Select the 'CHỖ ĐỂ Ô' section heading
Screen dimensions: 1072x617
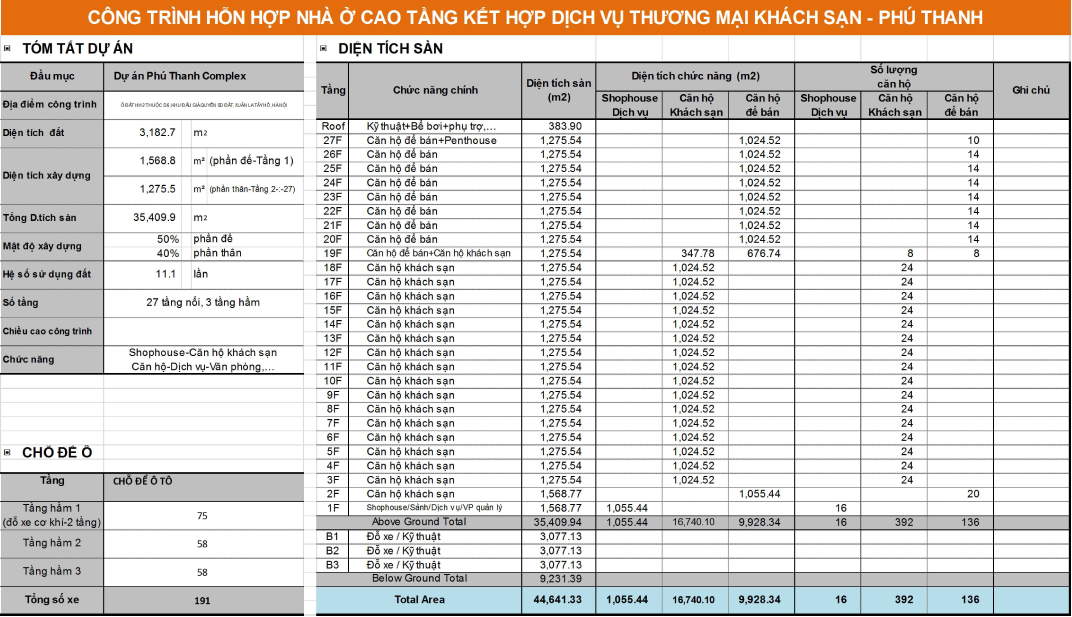click(x=57, y=452)
